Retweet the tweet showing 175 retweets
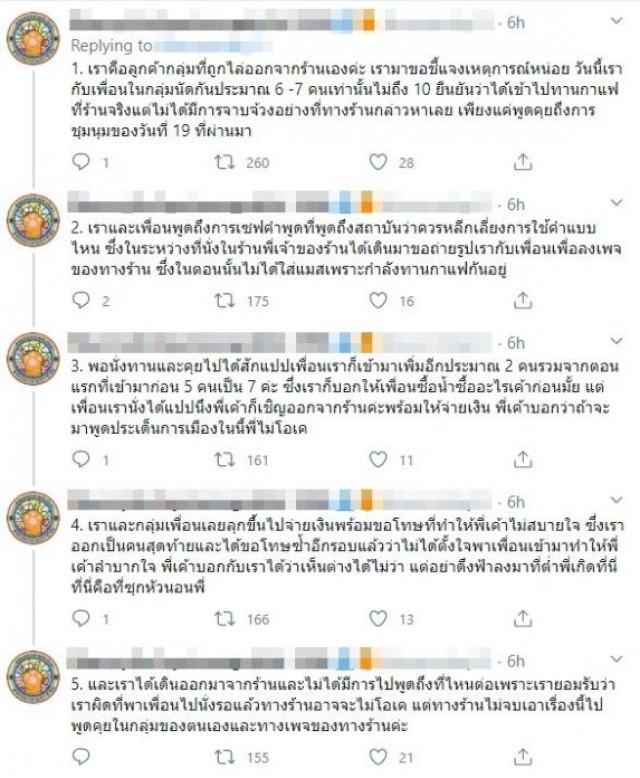The image size is (640, 778). click(224, 300)
